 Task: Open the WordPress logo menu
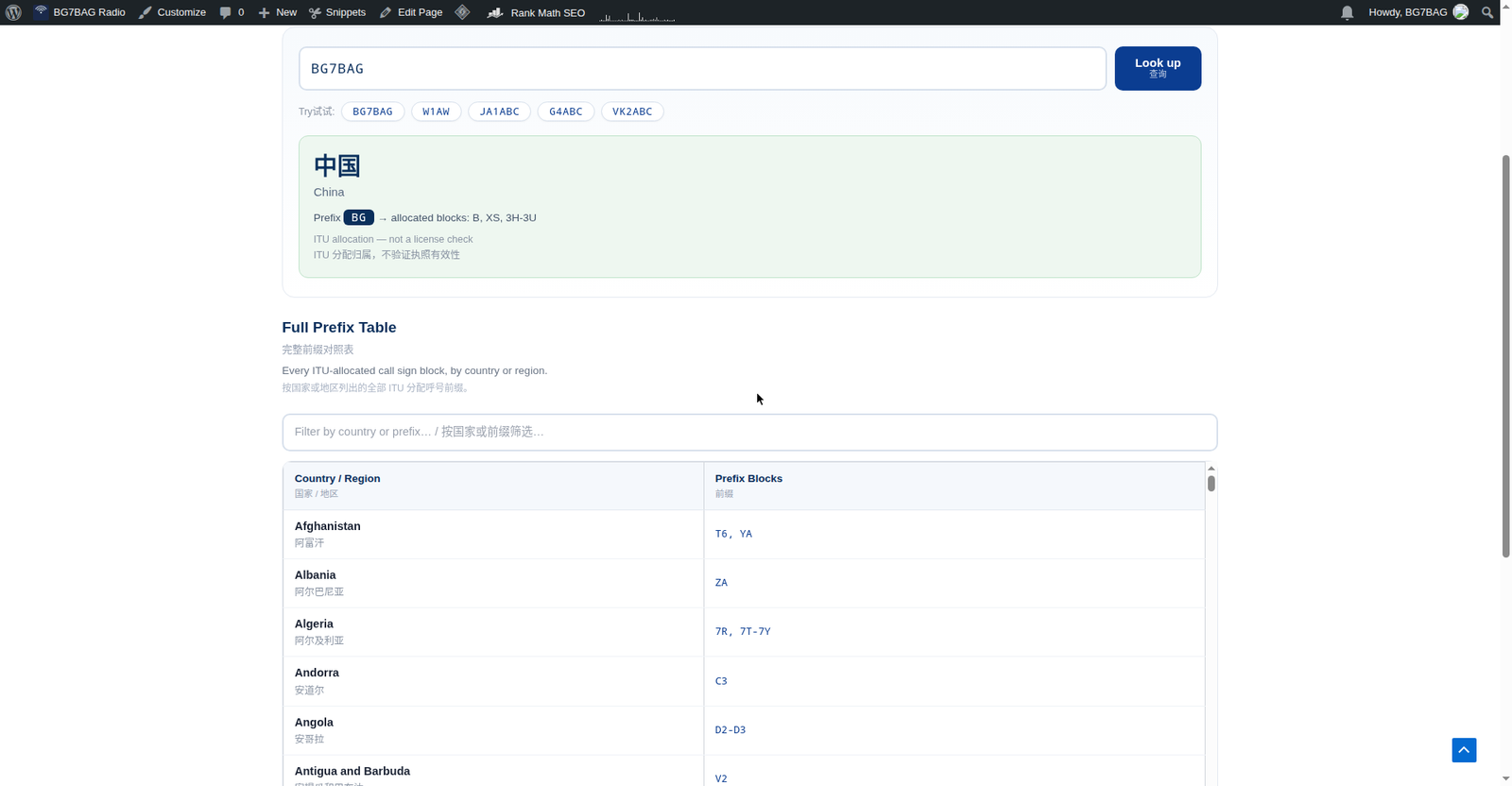(13, 12)
